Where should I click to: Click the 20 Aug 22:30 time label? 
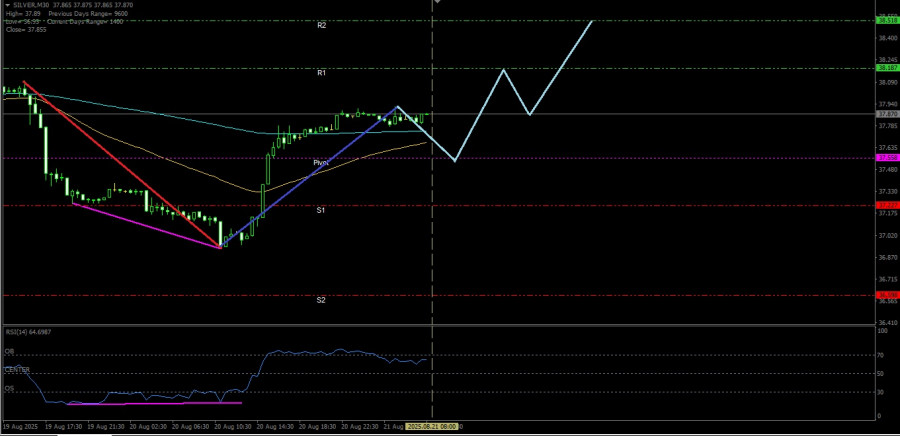(358, 427)
